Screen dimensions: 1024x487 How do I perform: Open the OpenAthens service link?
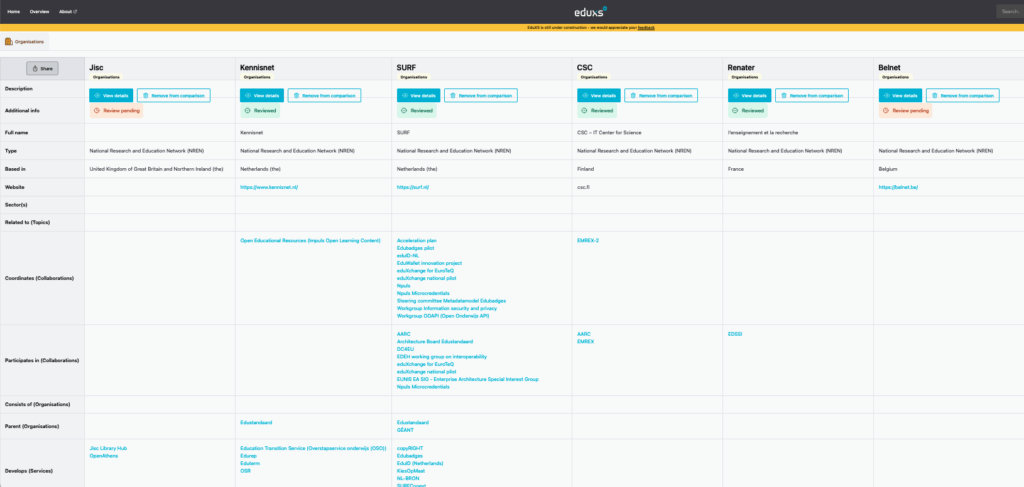point(104,456)
